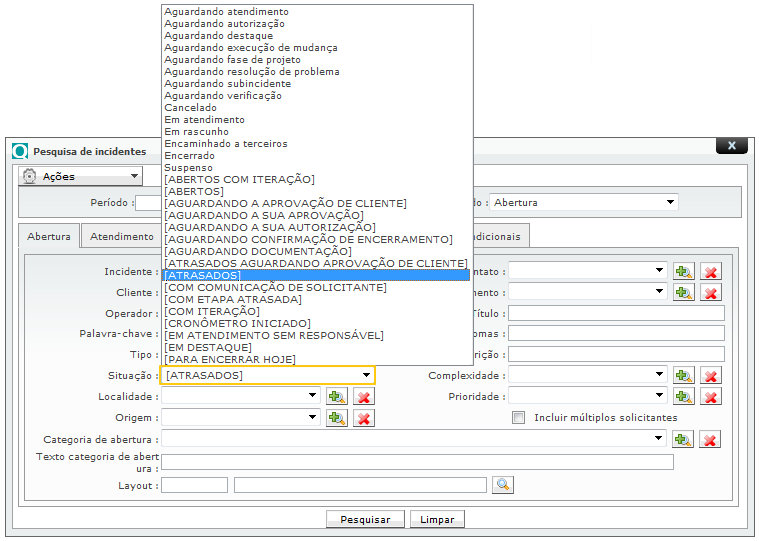Remove Origem selection using the red X
This screenshot has width=759, height=541.
(x=364, y=418)
